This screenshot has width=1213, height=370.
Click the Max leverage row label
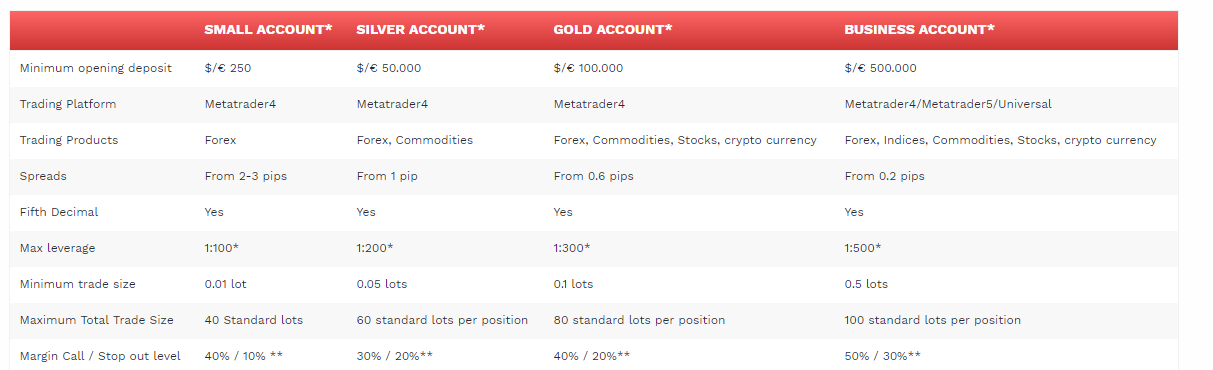(59, 248)
